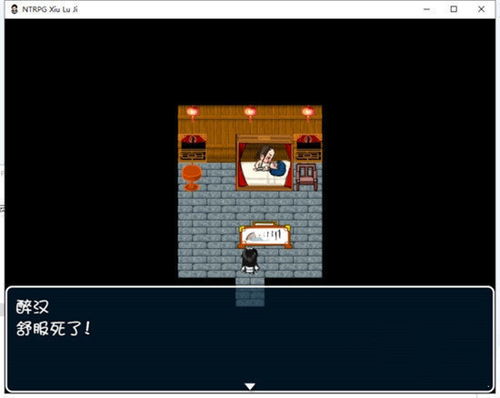This screenshot has height=398, width=500.
Task: Click the right red lantern on the wall
Action: click(308, 113)
